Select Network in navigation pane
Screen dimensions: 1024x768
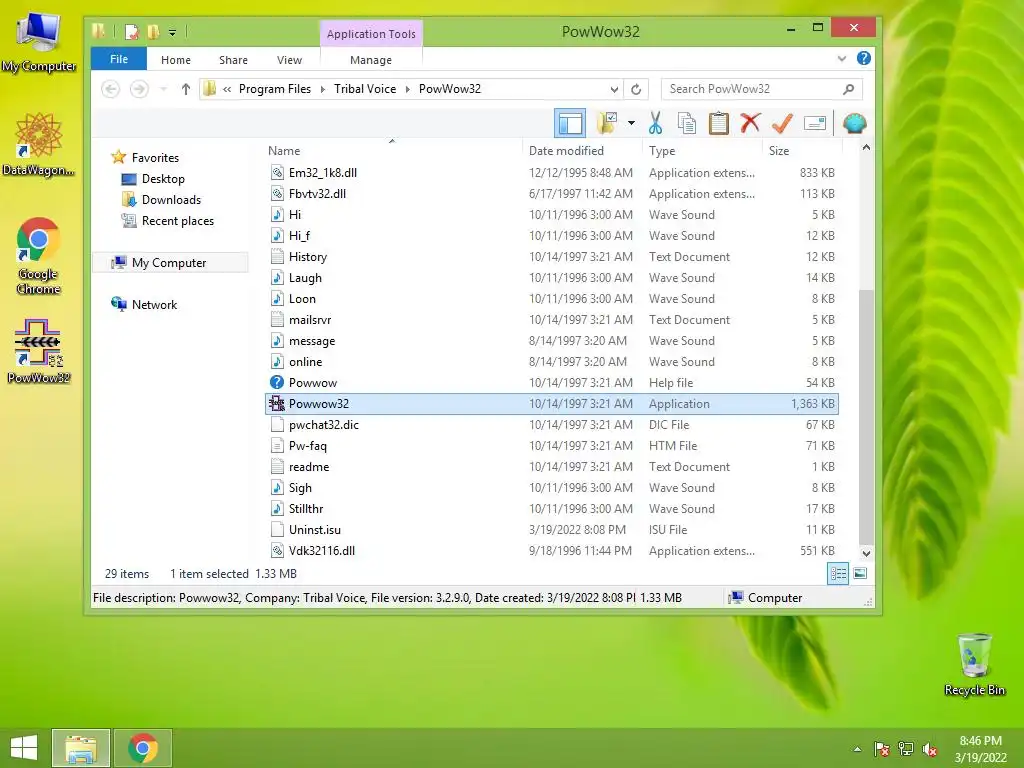coord(154,304)
